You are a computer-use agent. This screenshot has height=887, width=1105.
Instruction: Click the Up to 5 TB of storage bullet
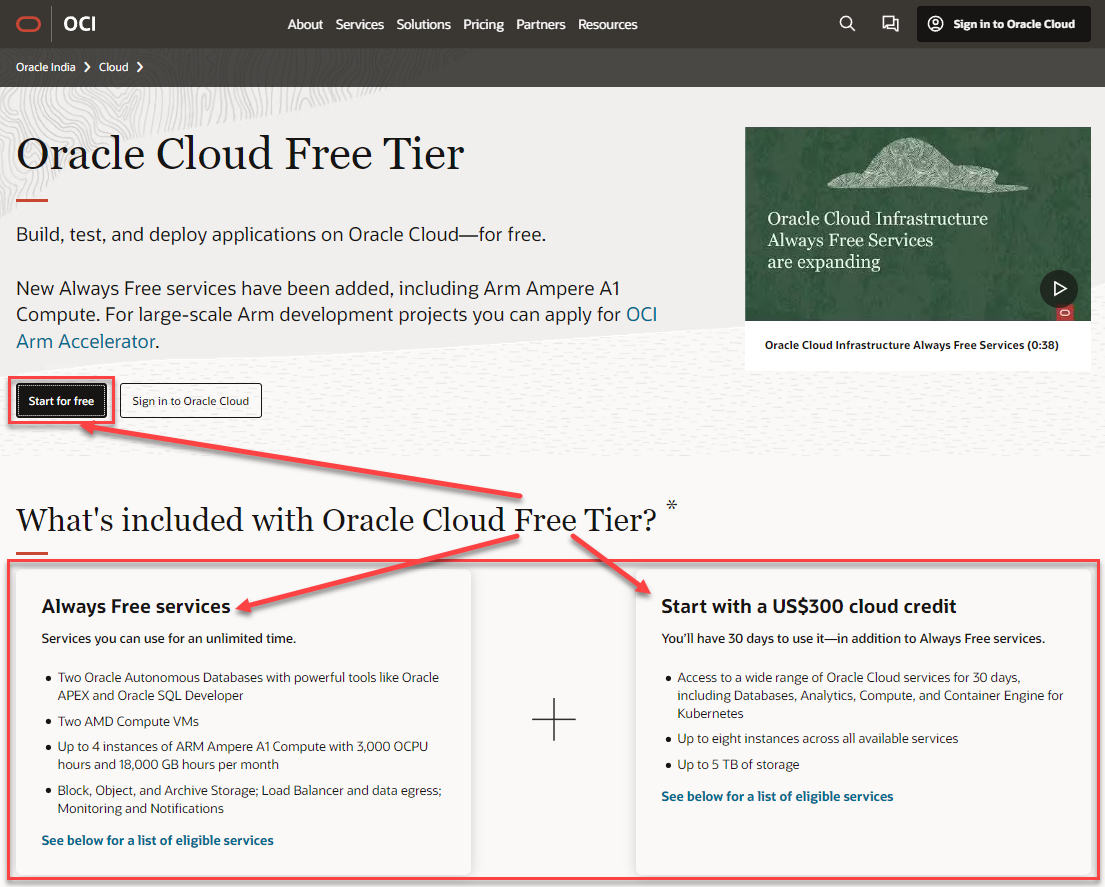(738, 764)
